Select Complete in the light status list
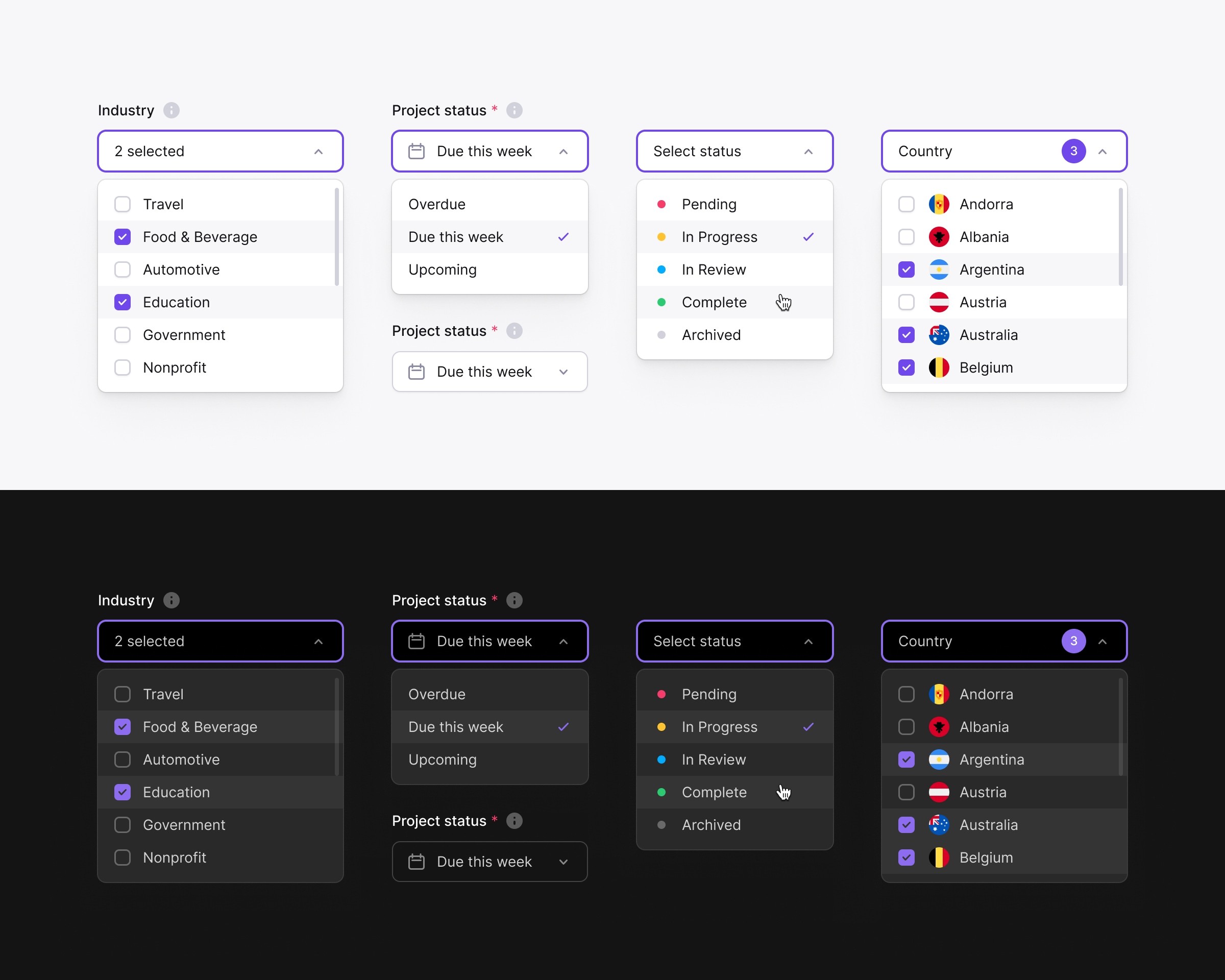This screenshot has width=1225, height=980. pyautogui.click(x=714, y=302)
